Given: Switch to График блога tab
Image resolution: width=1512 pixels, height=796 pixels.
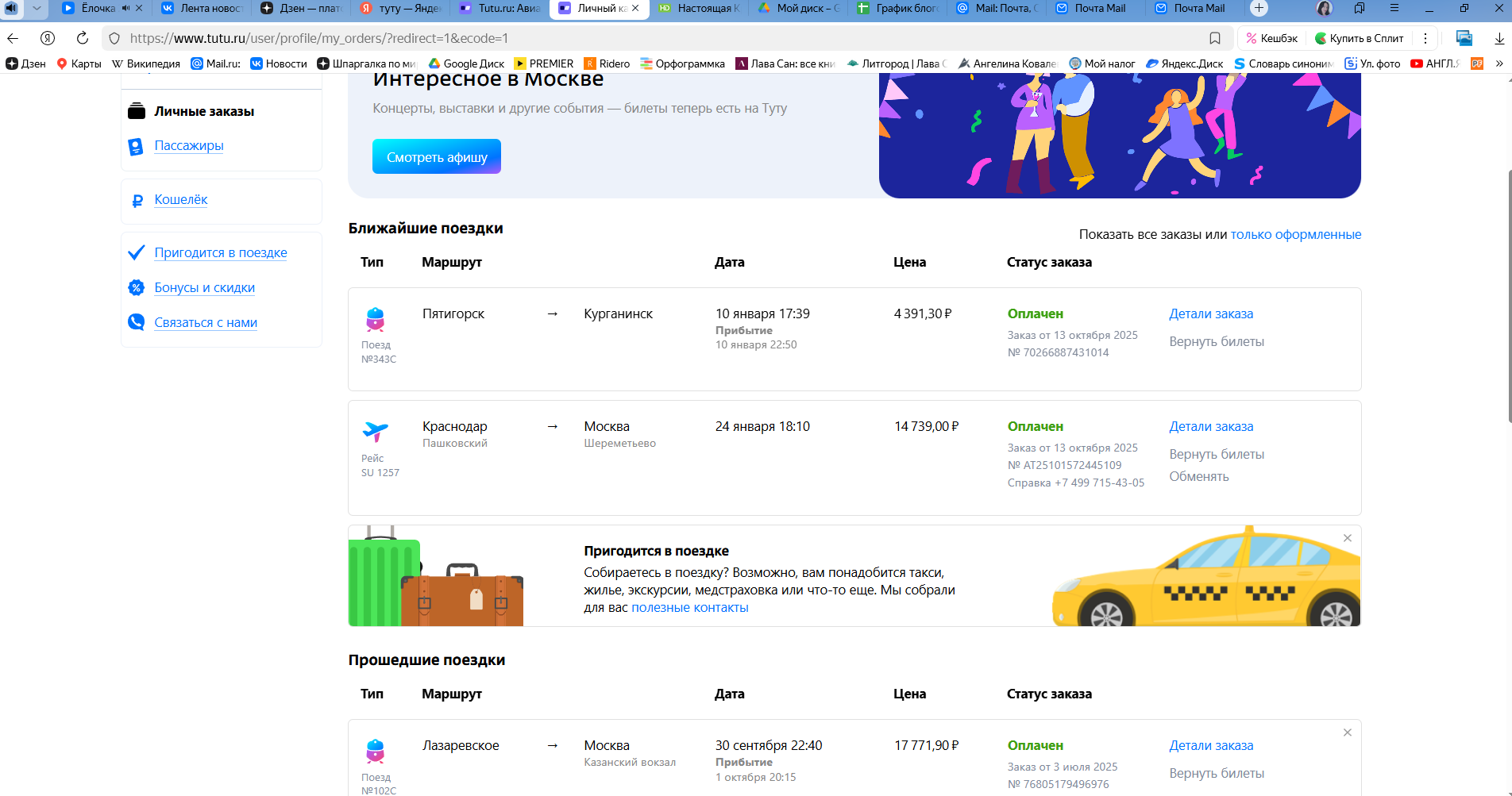Looking at the screenshot, I should tap(897, 8).
